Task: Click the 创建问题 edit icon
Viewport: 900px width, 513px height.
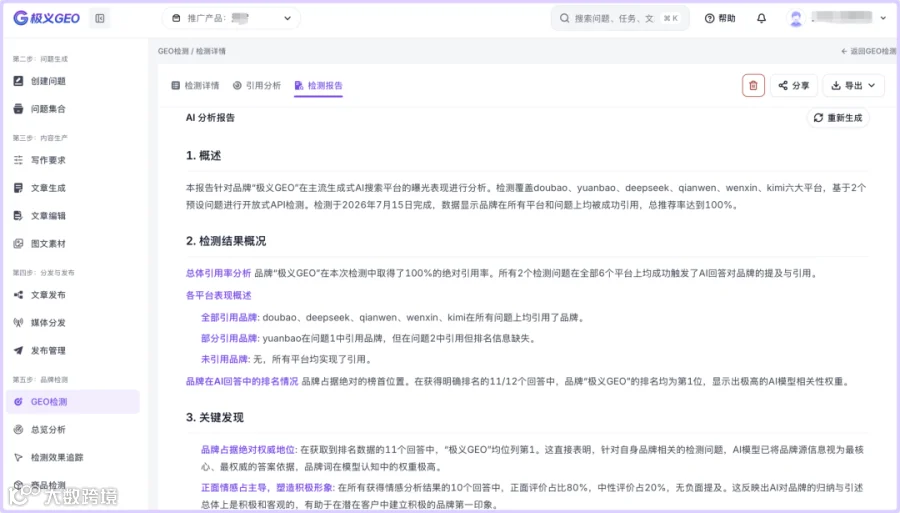Action: pos(18,81)
